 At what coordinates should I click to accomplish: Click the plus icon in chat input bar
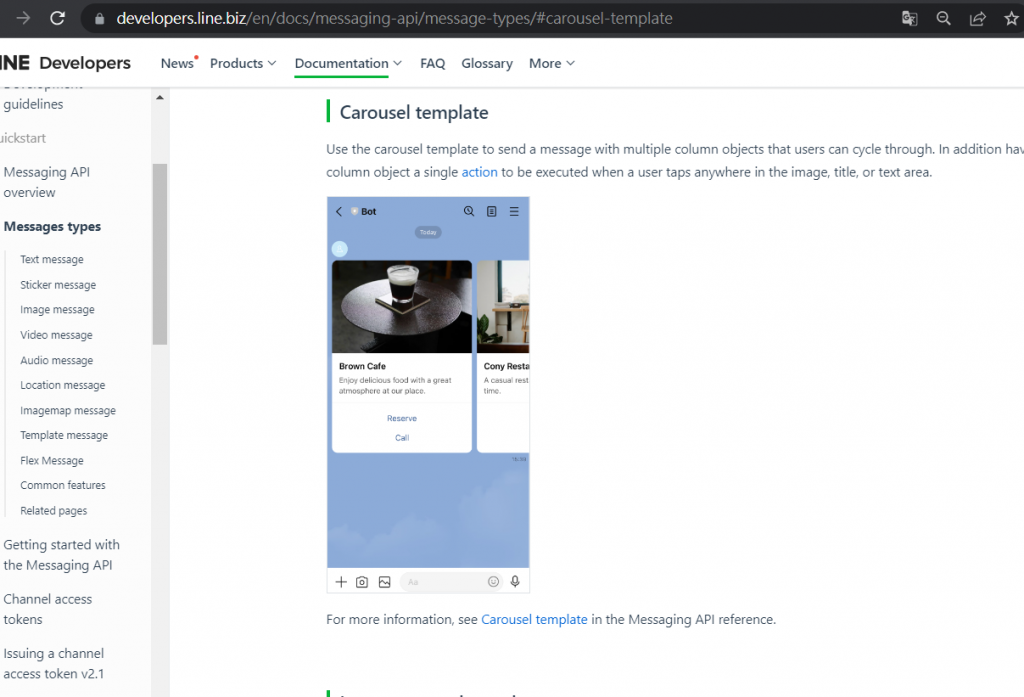coord(341,582)
